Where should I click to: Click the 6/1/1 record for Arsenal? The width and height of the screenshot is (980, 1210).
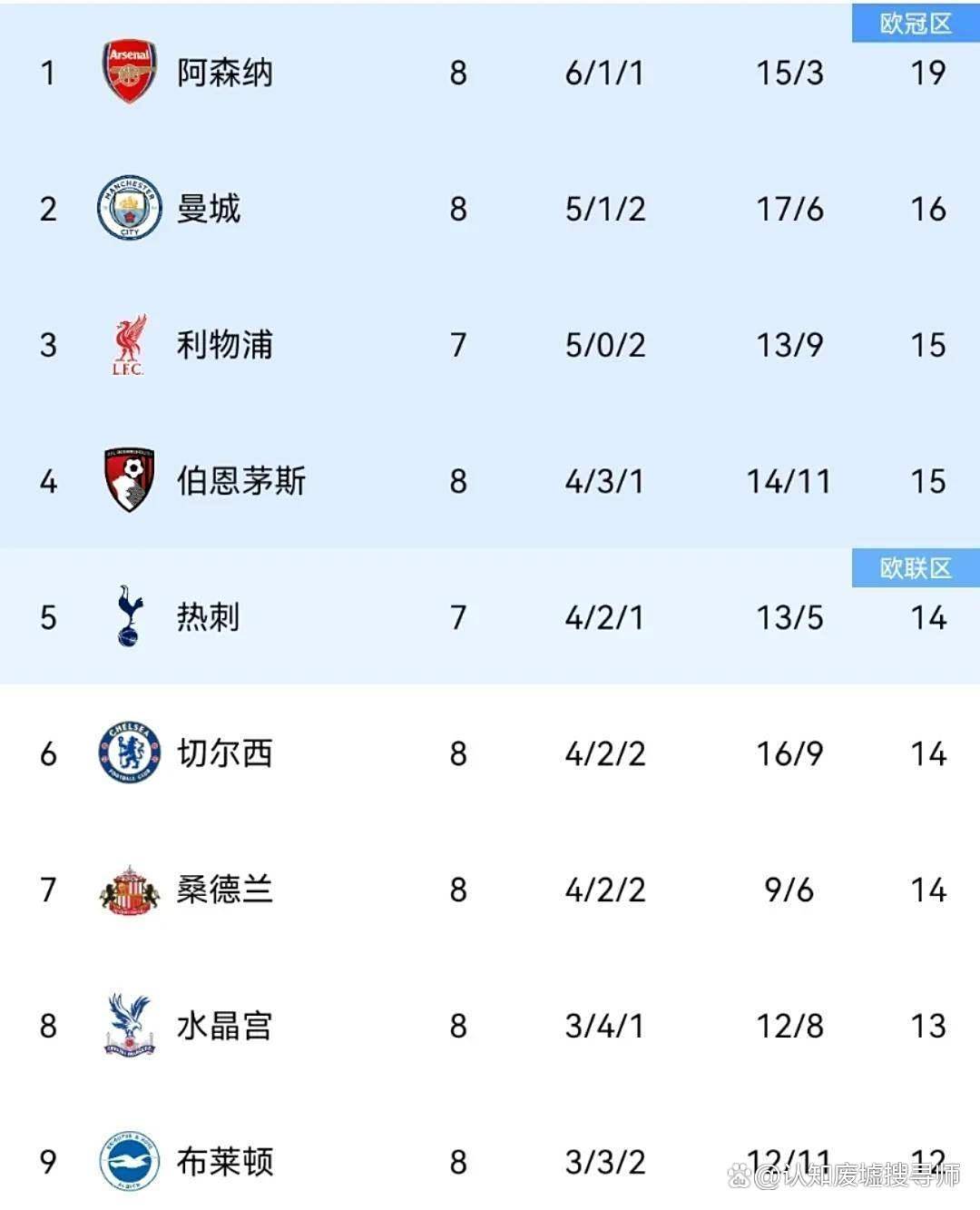pyautogui.click(x=603, y=73)
